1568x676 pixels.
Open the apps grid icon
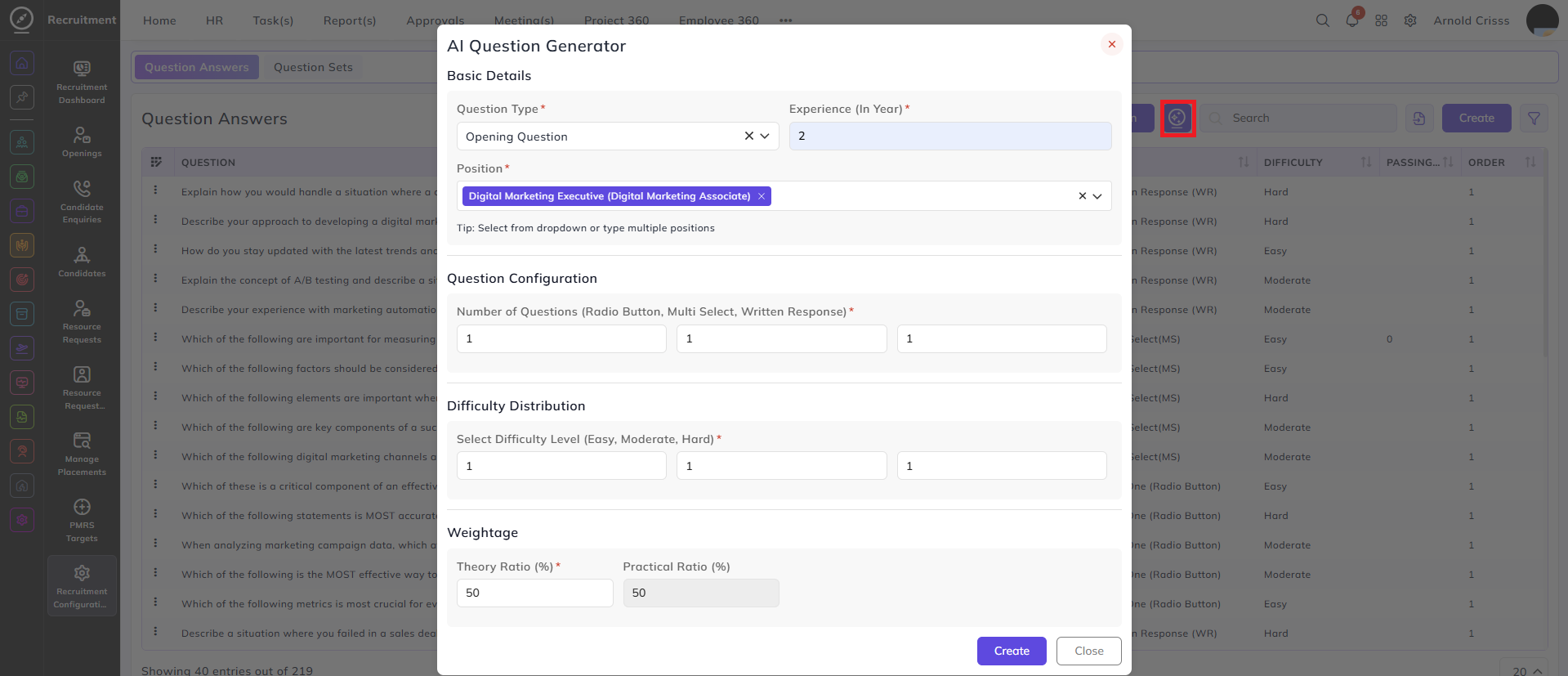pyautogui.click(x=1381, y=20)
